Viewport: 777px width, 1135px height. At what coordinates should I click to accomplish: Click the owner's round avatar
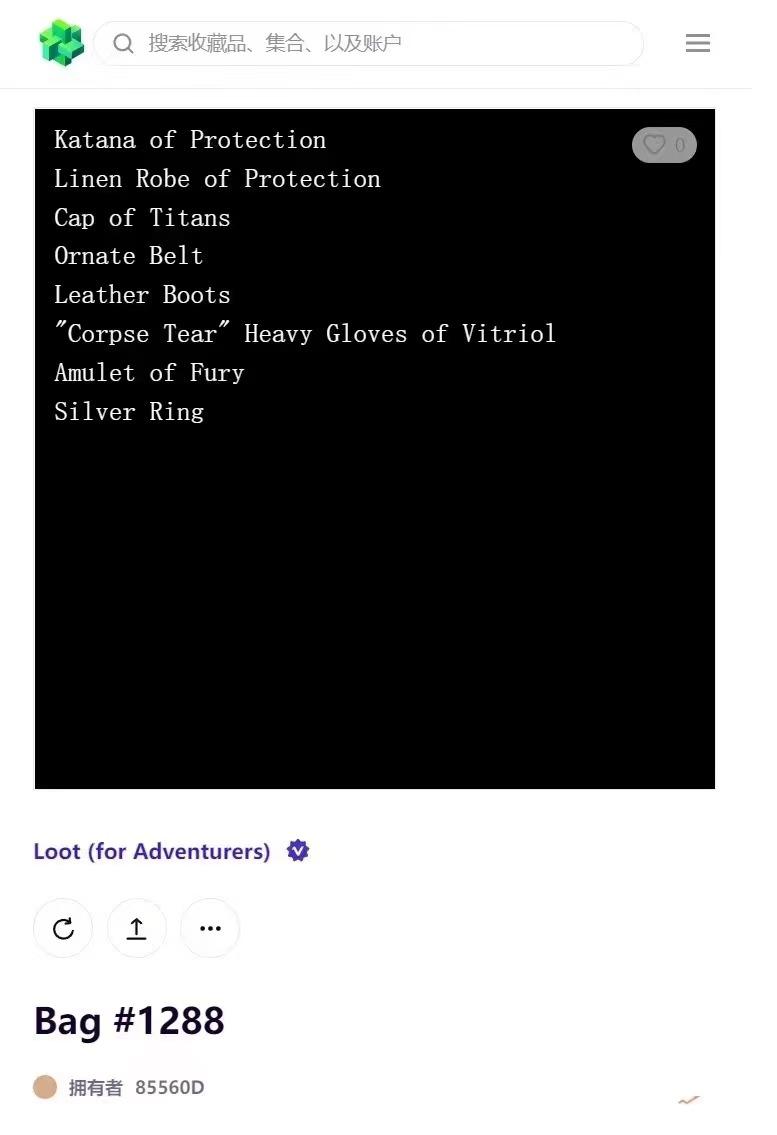coord(45,1087)
